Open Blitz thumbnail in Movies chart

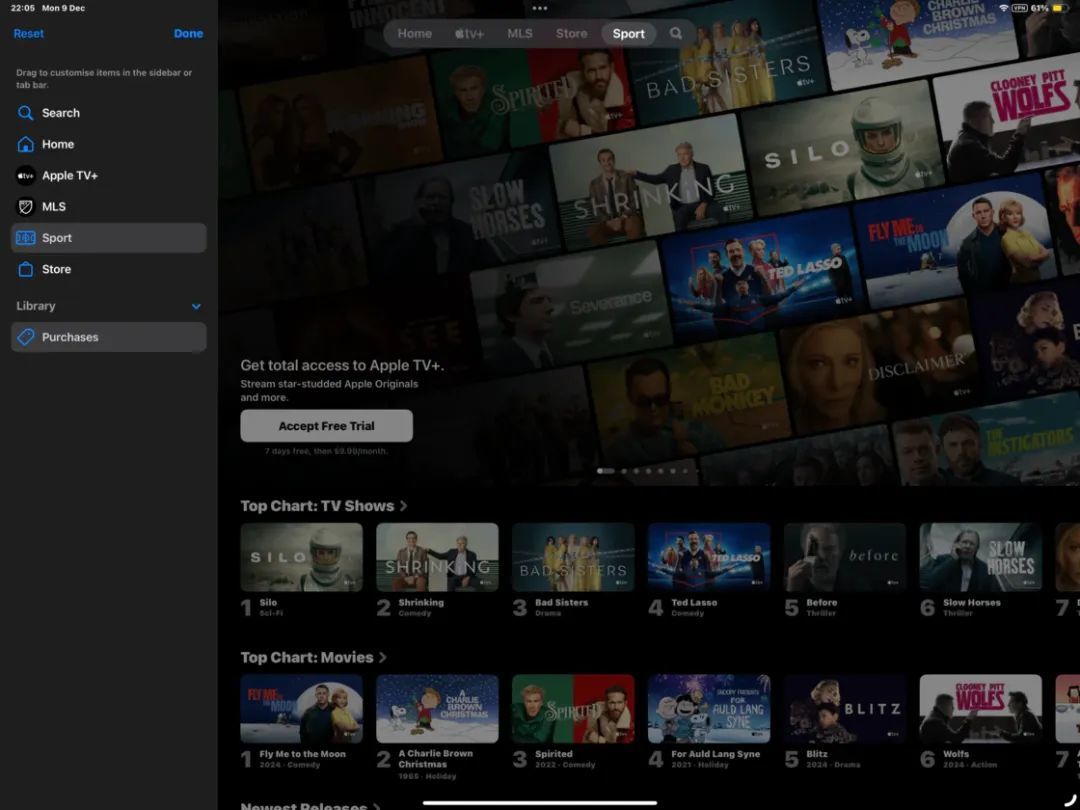point(845,709)
